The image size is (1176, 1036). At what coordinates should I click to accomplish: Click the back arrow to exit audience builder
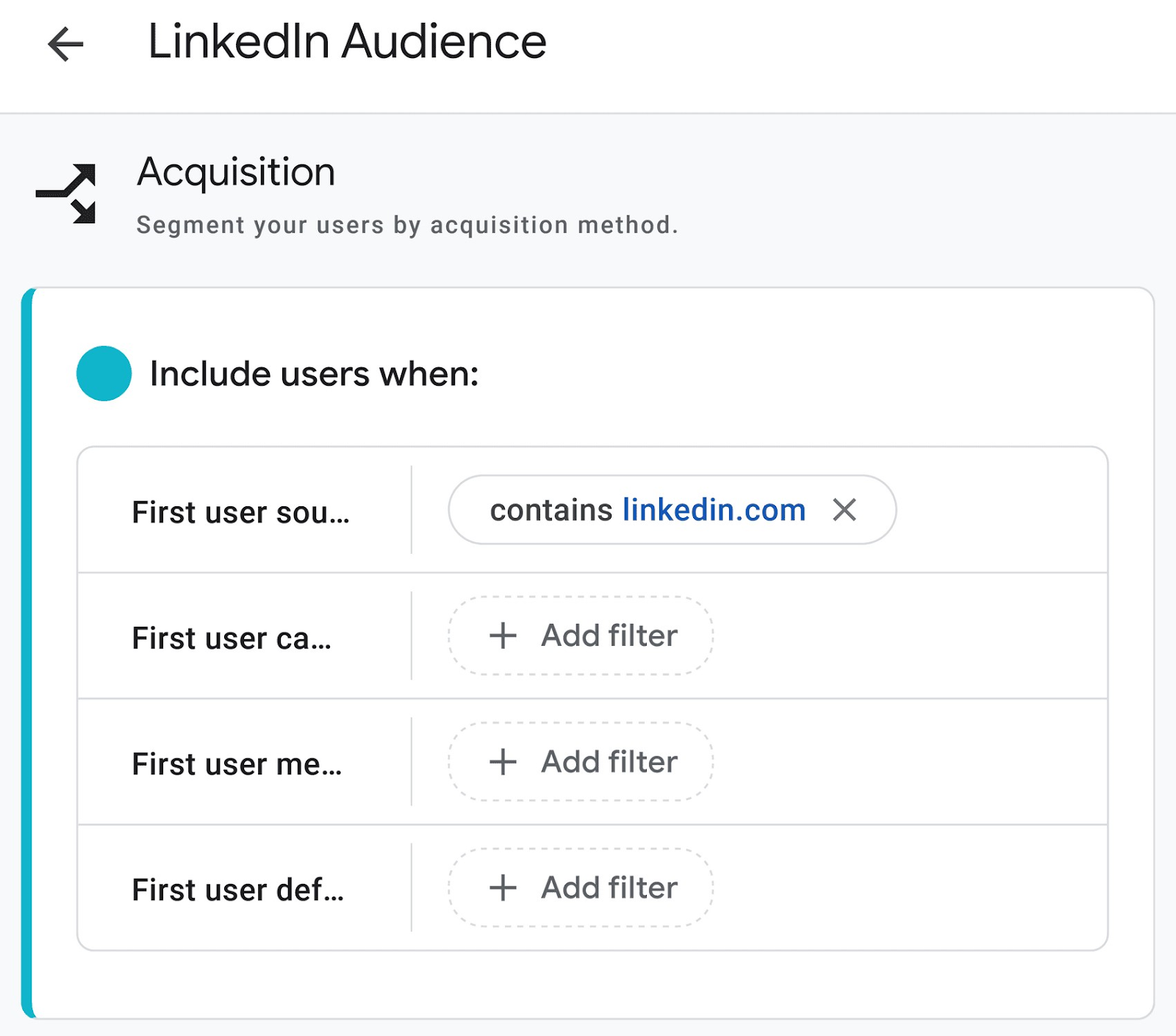tap(65, 44)
